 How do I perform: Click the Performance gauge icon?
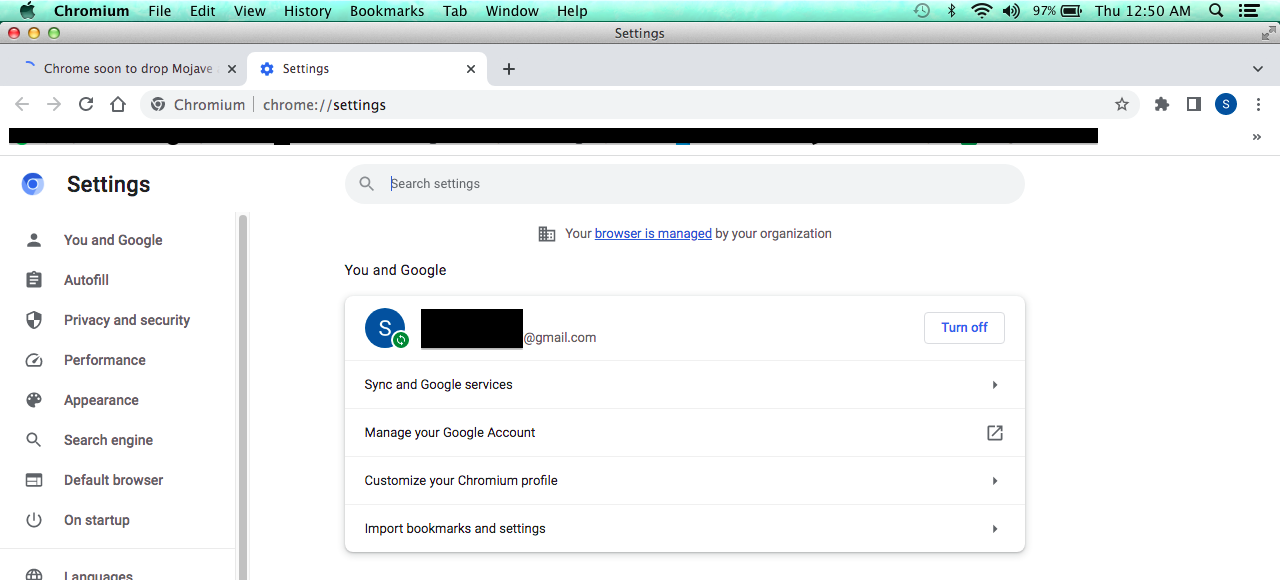pyautogui.click(x=34, y=360)
